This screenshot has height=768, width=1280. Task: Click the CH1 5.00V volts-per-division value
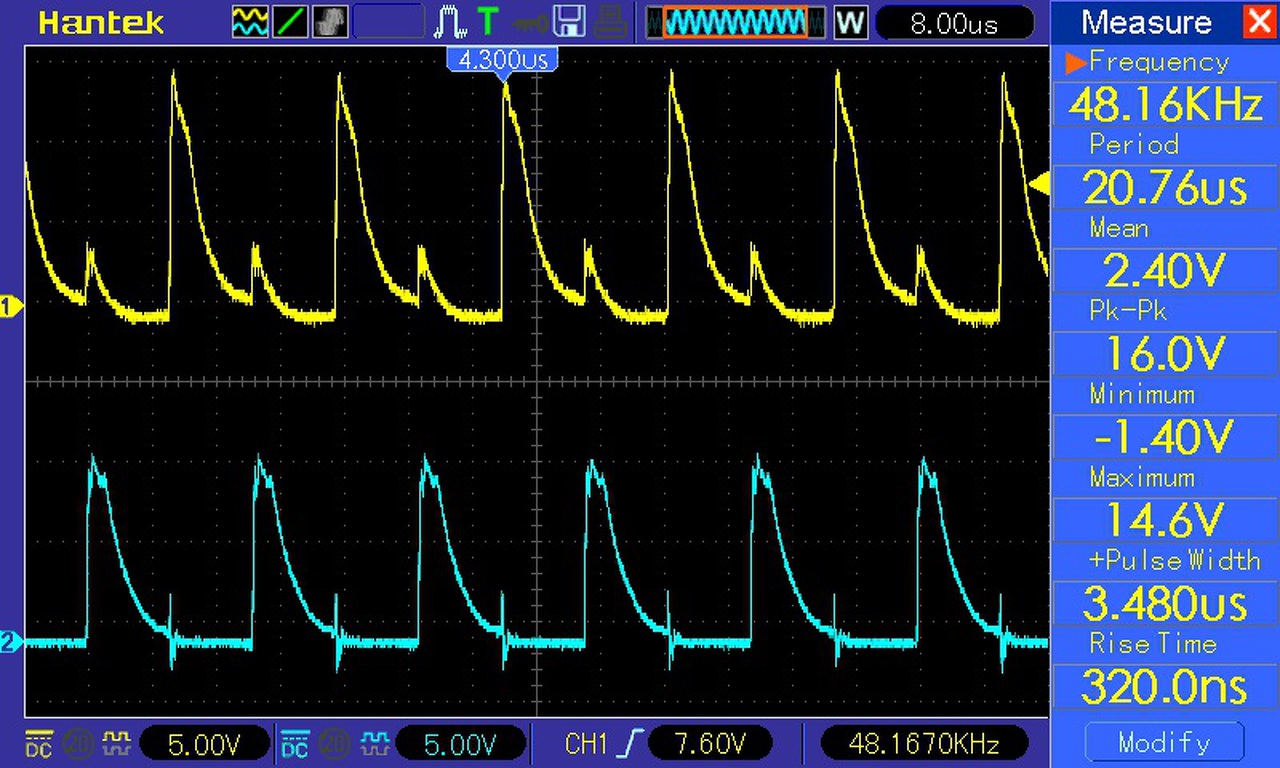pyautogui.click(x=204, y=743)
